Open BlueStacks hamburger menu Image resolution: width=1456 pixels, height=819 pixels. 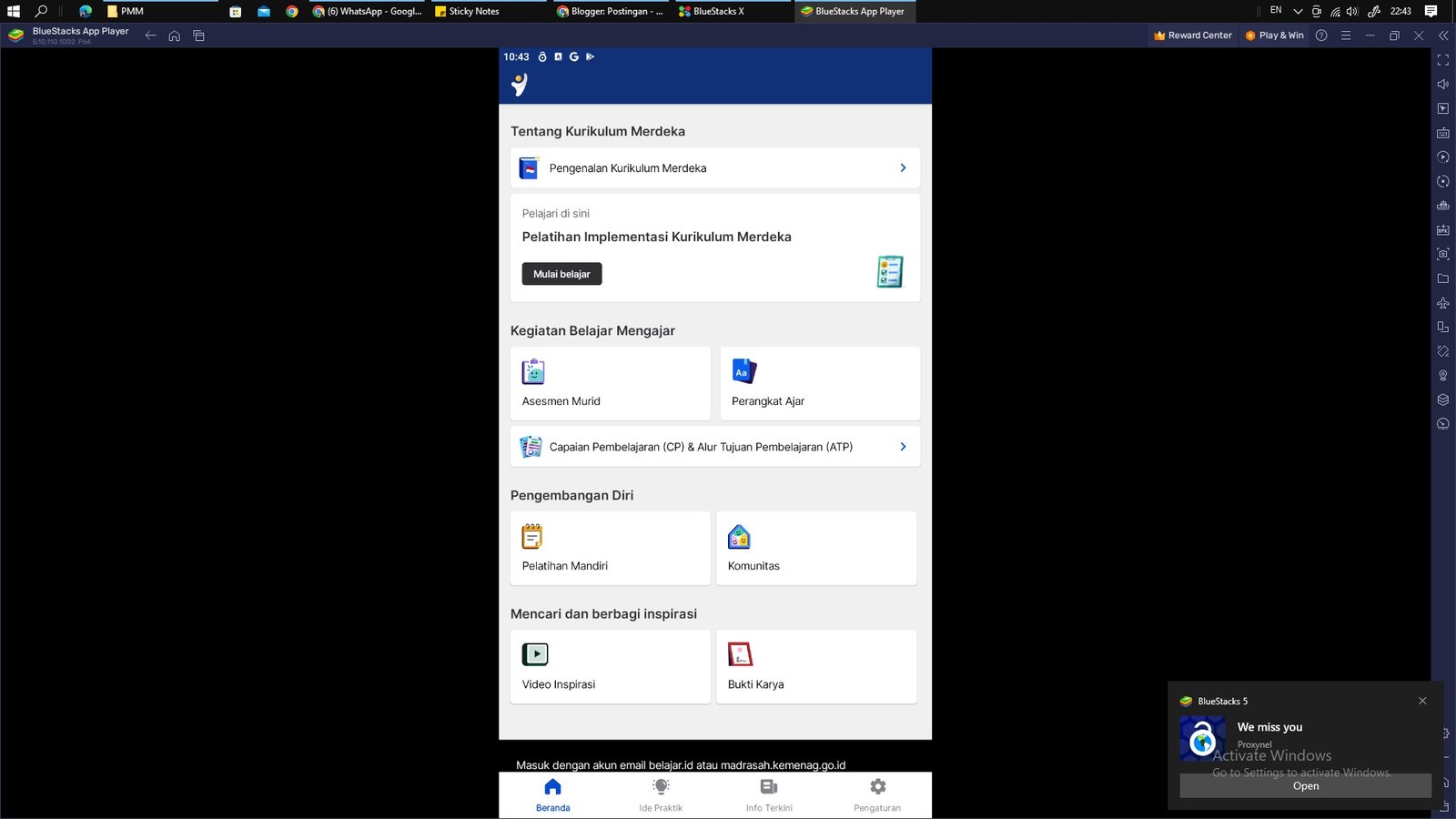[1346, 35]
